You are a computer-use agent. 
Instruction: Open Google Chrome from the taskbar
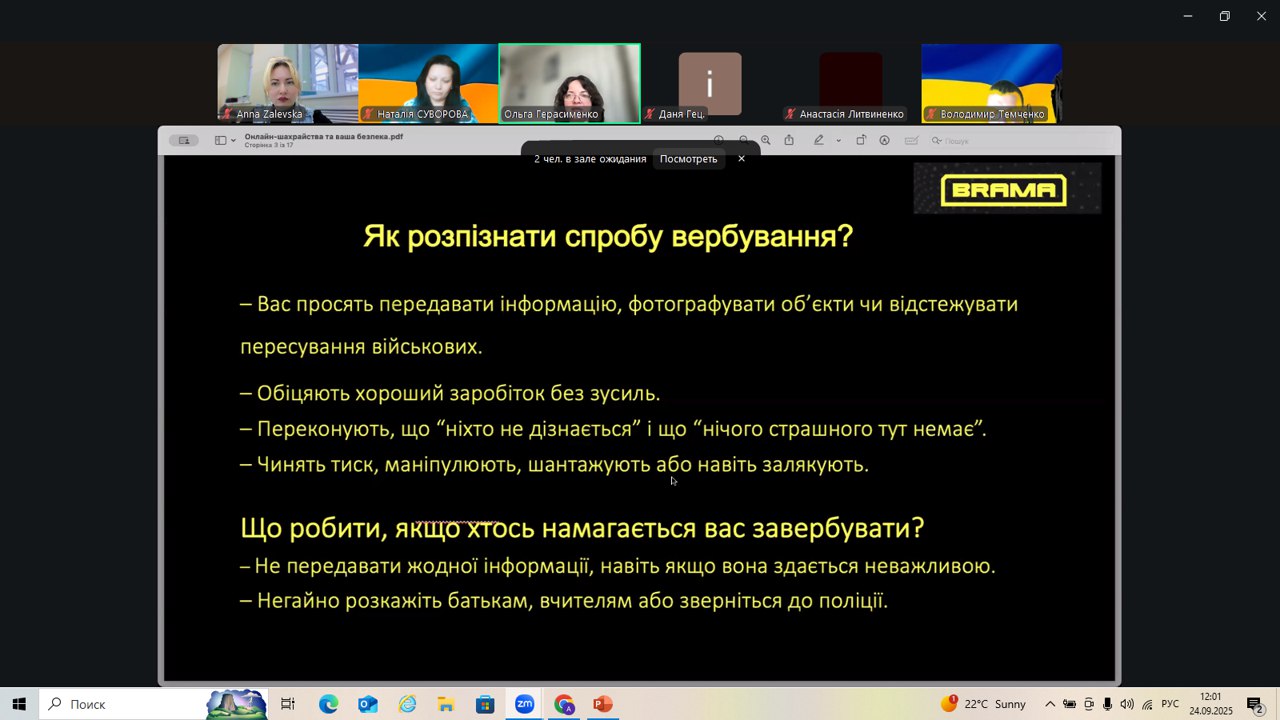(564, 704)
